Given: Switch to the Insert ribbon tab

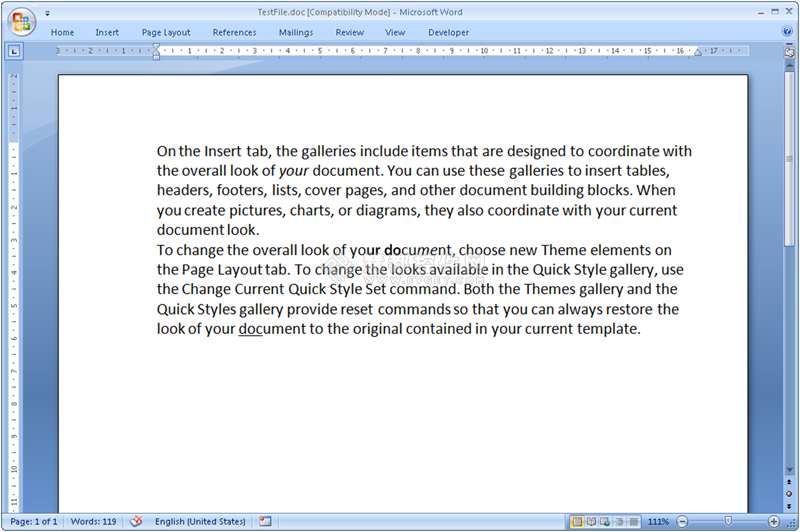Looking at the screenshot, I should pyautogui.click(x=107, y=33).
